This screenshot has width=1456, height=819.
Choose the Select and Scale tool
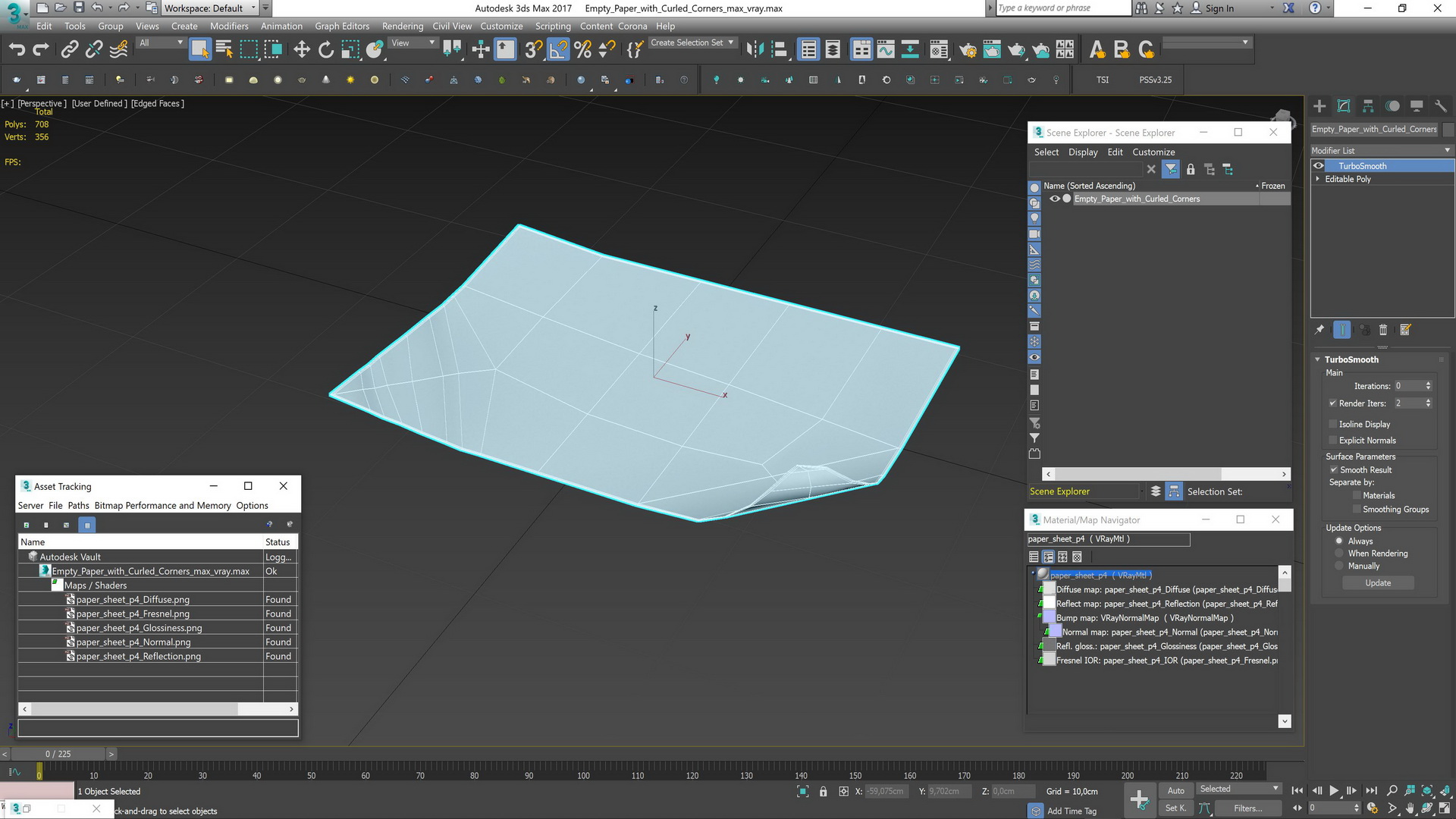[350, 50]
